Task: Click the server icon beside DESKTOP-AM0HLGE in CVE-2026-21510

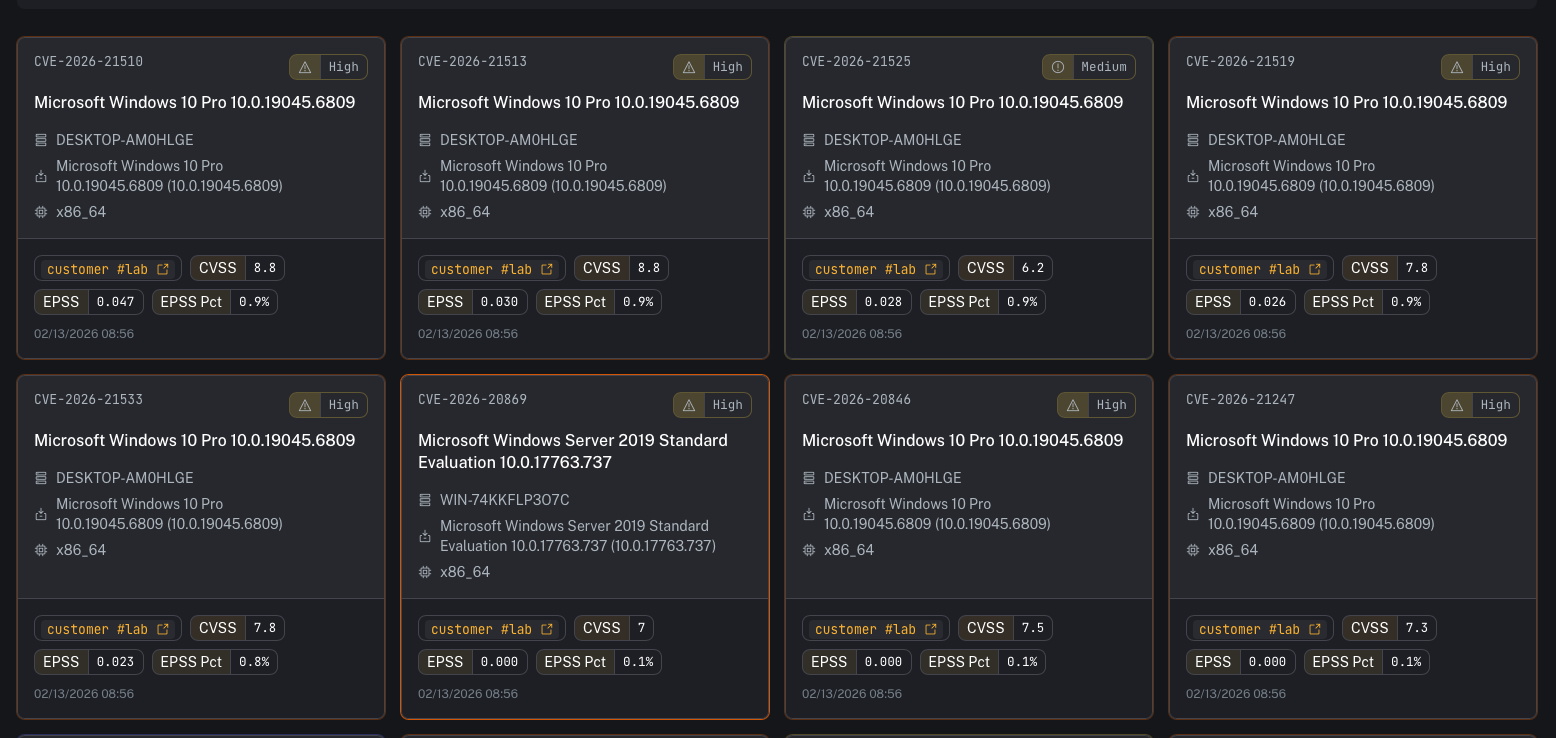Action: [x=41, y=140]
